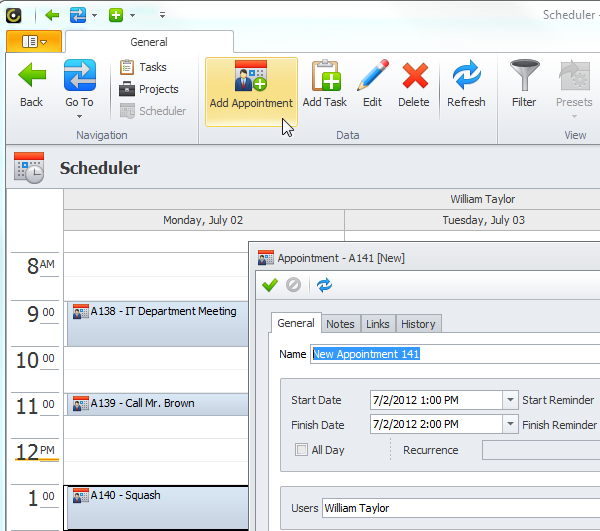Image resolution: width=600 pixels, height=531 pixels.
Task: Click the red Delete icon
Action: coord(414,78)
